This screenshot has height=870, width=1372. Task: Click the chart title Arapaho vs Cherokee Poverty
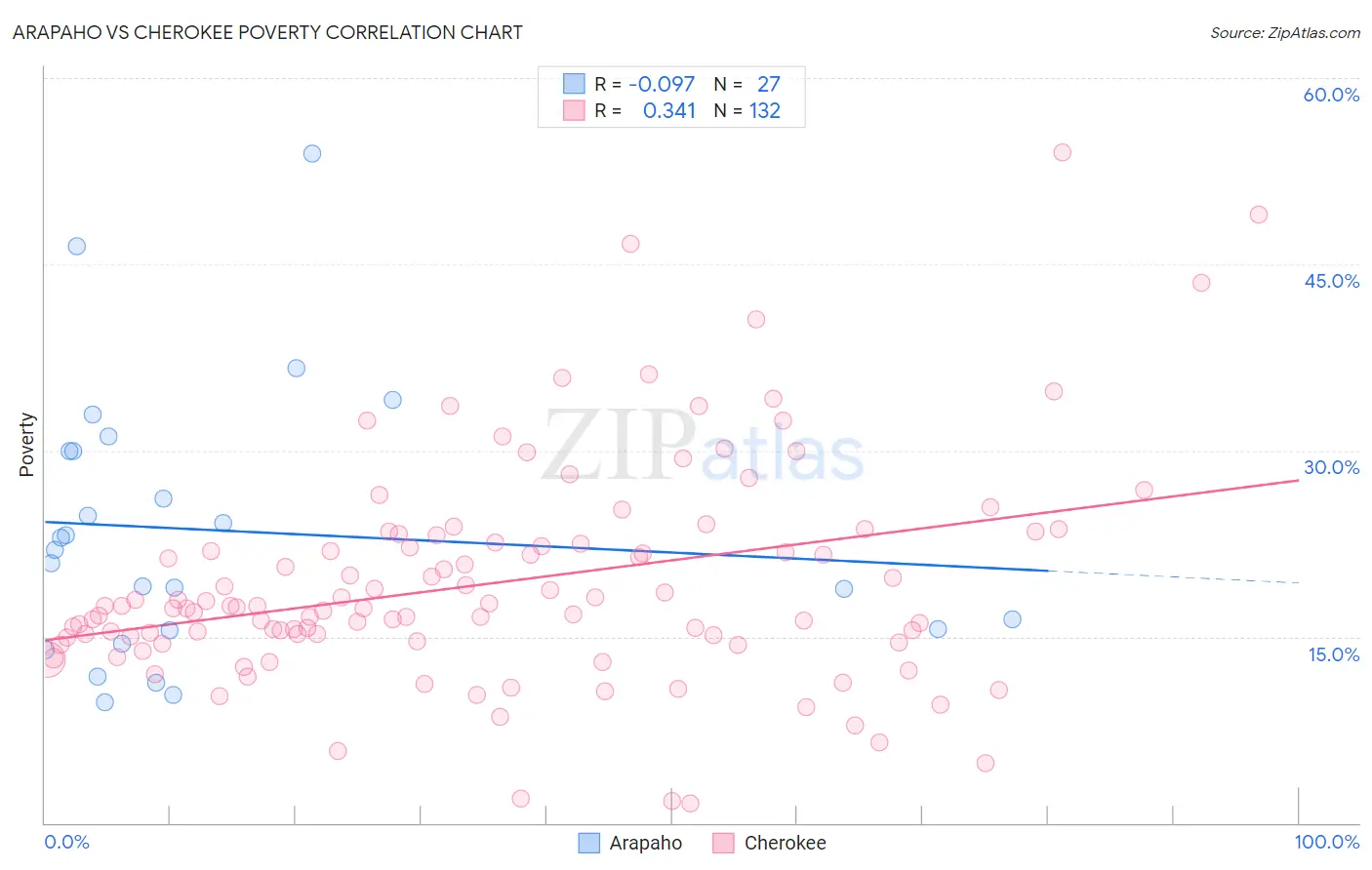[x=267, y=32]
